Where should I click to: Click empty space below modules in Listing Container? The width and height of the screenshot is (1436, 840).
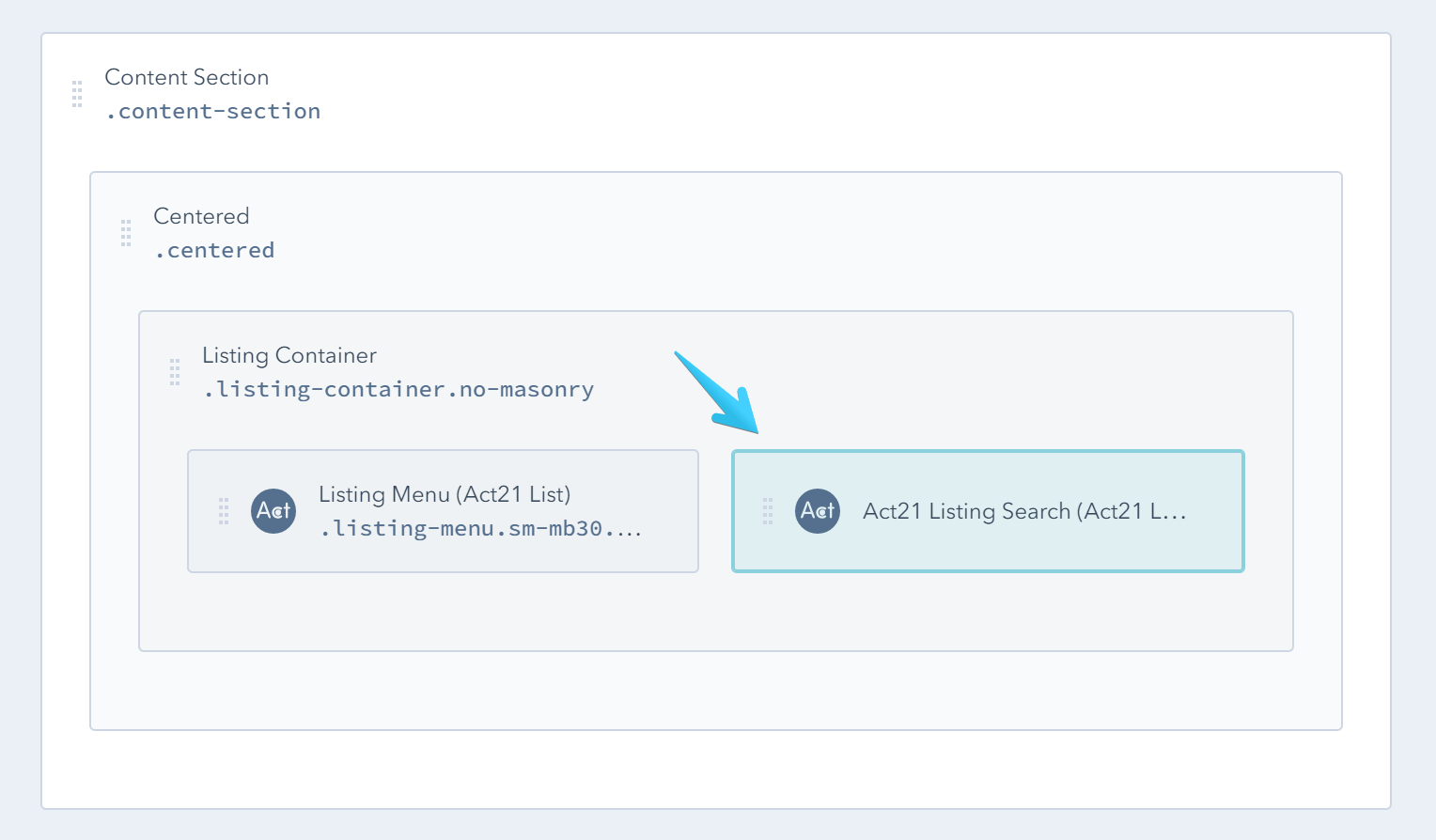coord(714,611)
